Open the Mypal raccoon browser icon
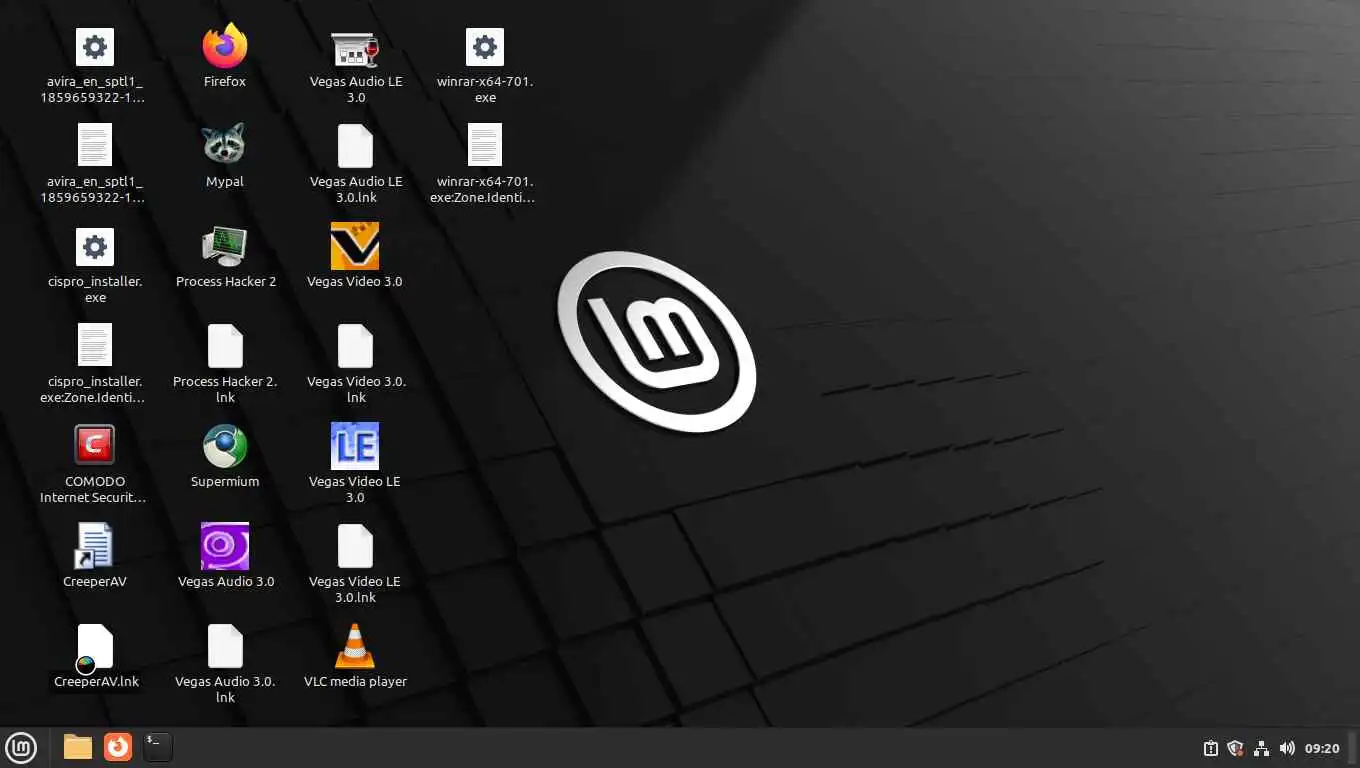This screenshot has width=1360, height=768. [x=225, y=146]
